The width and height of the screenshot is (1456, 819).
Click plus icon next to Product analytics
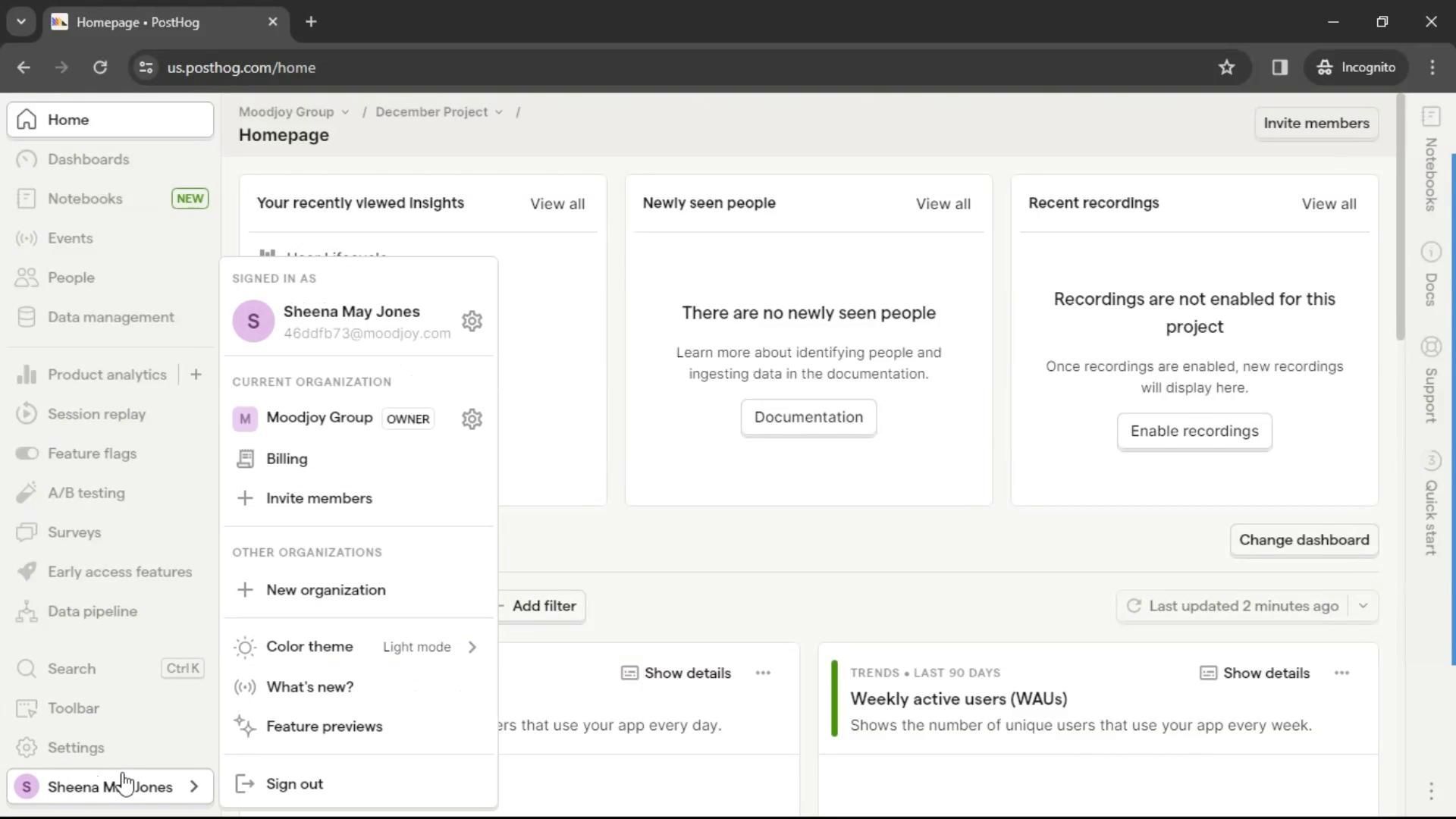pyautogui.click(x=196, y=375)
